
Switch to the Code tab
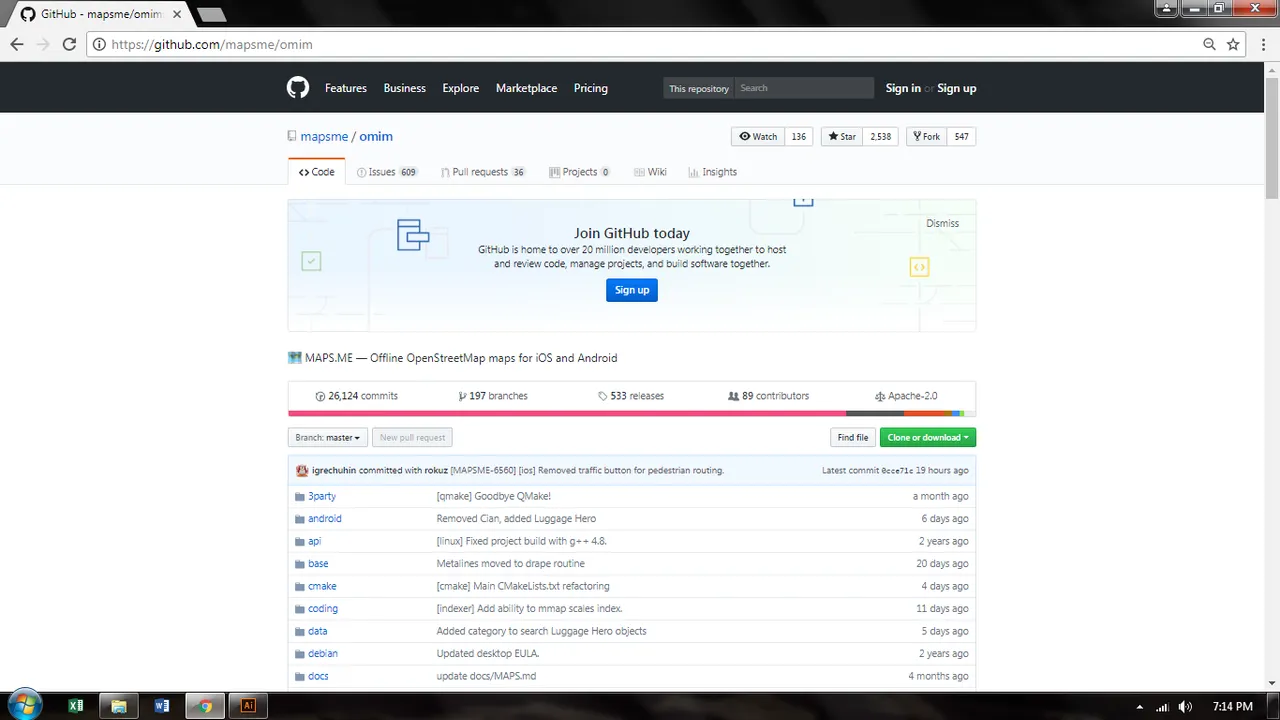[x=316, y=172]
